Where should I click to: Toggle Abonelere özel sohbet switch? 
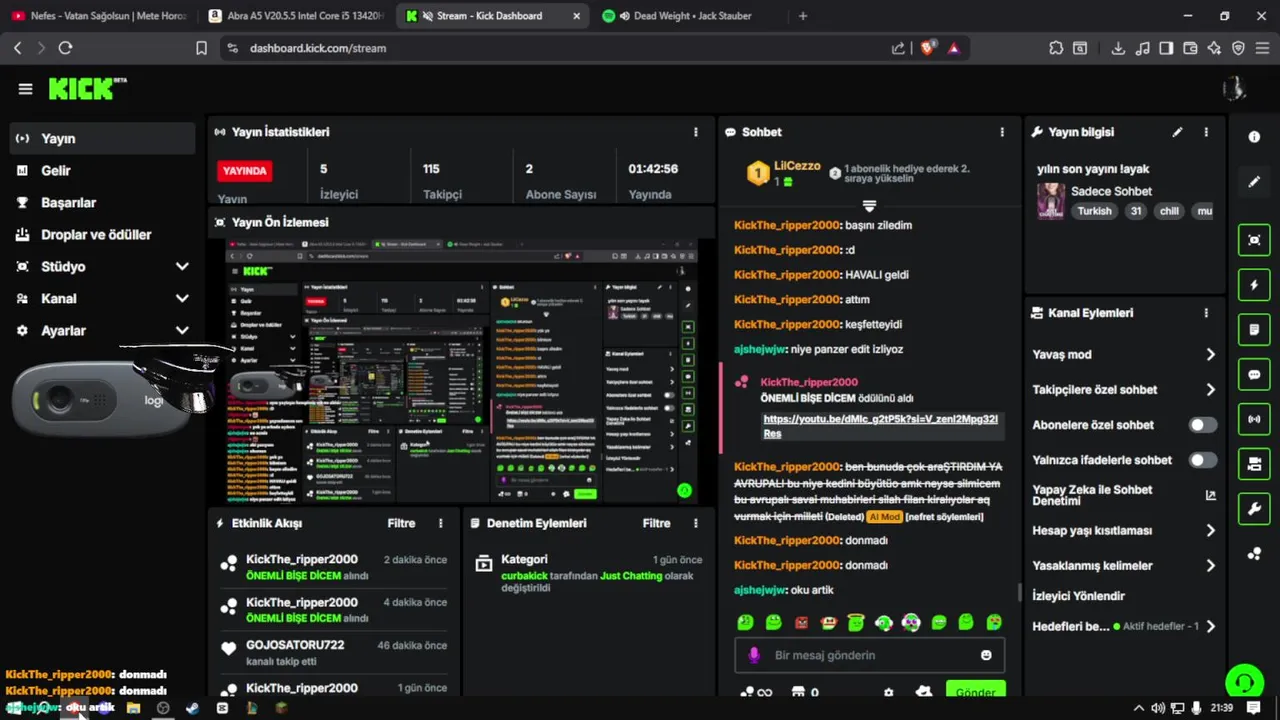(x=1203, y=425)
